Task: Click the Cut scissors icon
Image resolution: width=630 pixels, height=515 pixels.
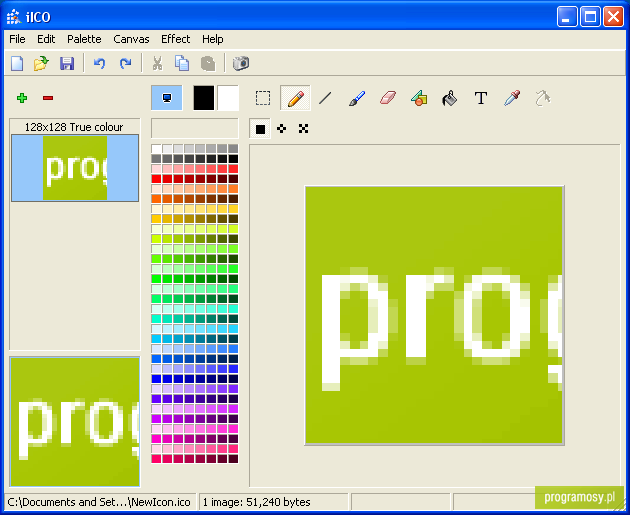Action: [157, 63]
